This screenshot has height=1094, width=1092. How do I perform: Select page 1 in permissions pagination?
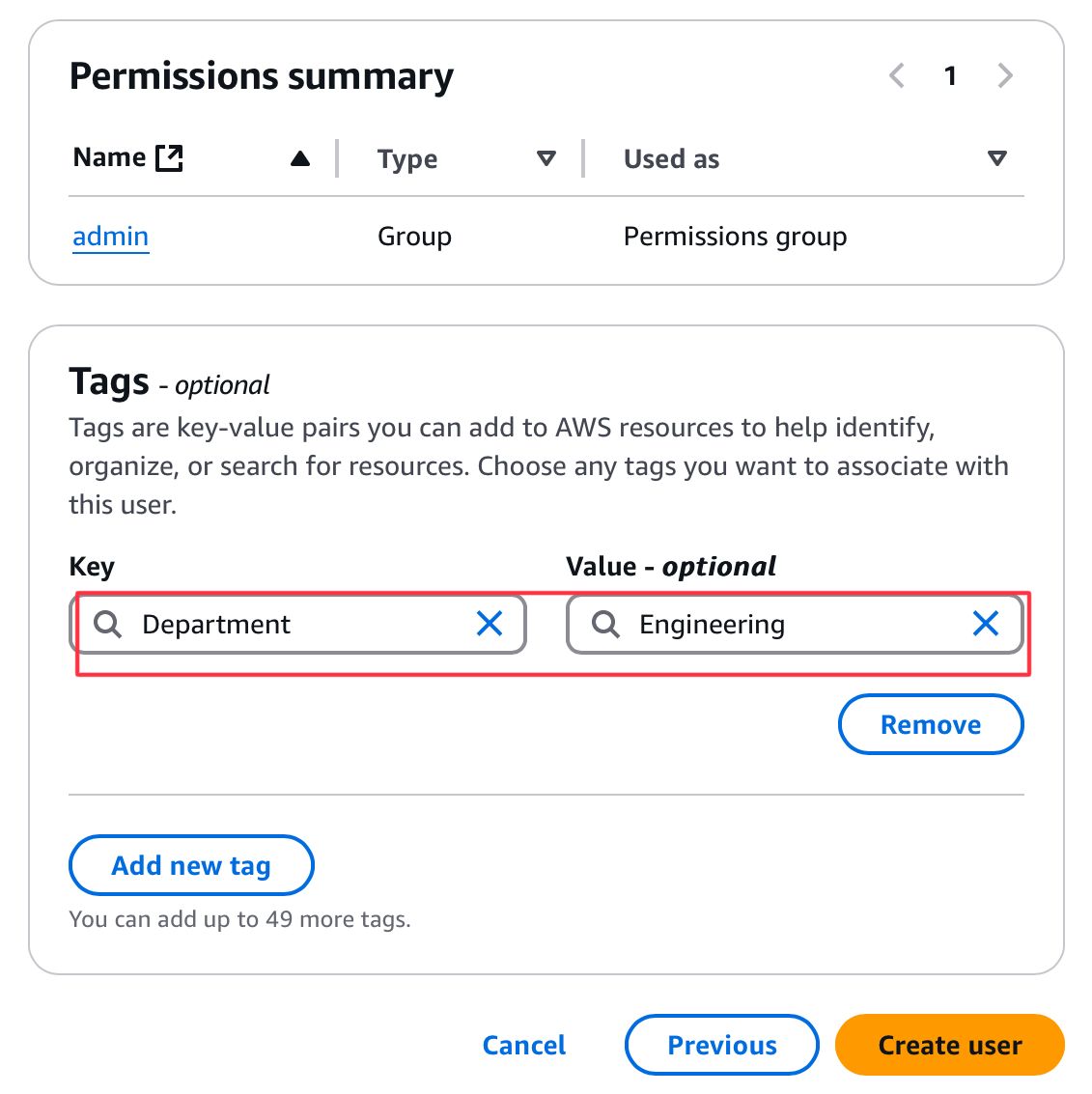pos(951,75)
